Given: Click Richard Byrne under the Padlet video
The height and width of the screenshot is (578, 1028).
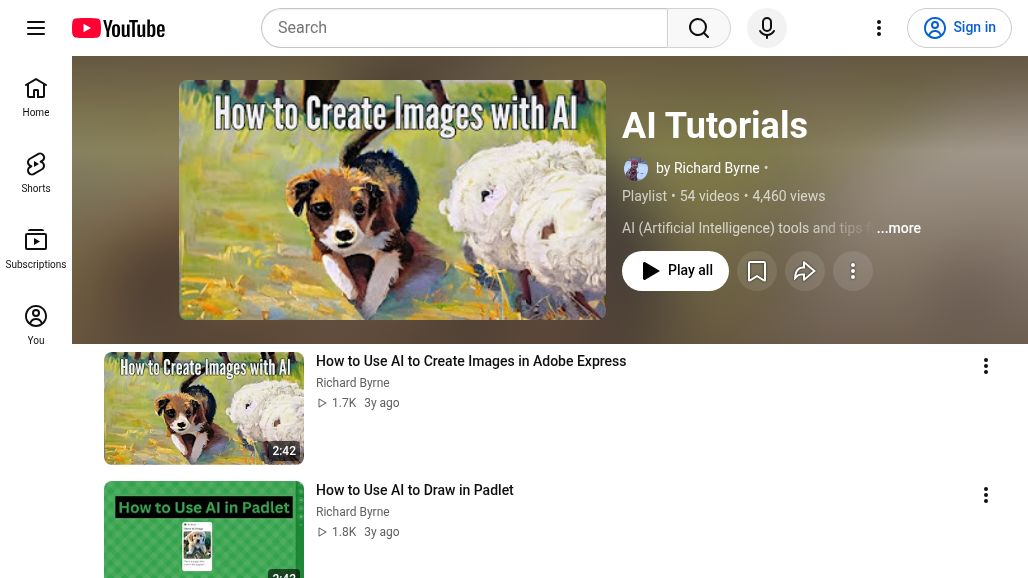Looking at the screenshot, I should 353,512.
